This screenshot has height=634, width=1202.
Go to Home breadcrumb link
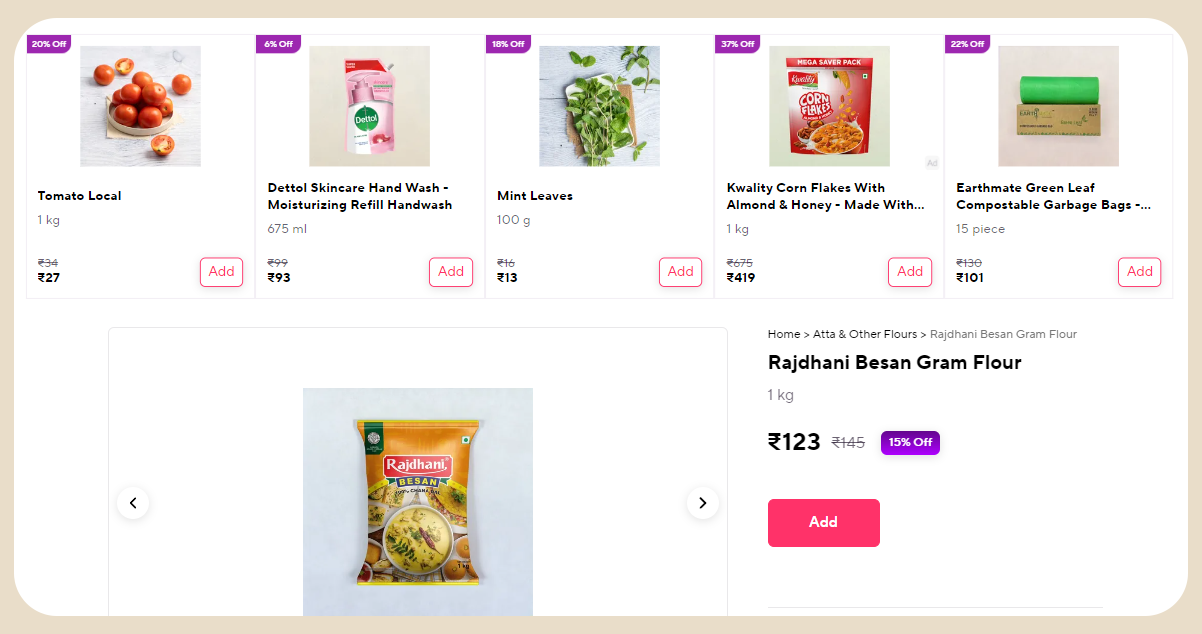783,334
